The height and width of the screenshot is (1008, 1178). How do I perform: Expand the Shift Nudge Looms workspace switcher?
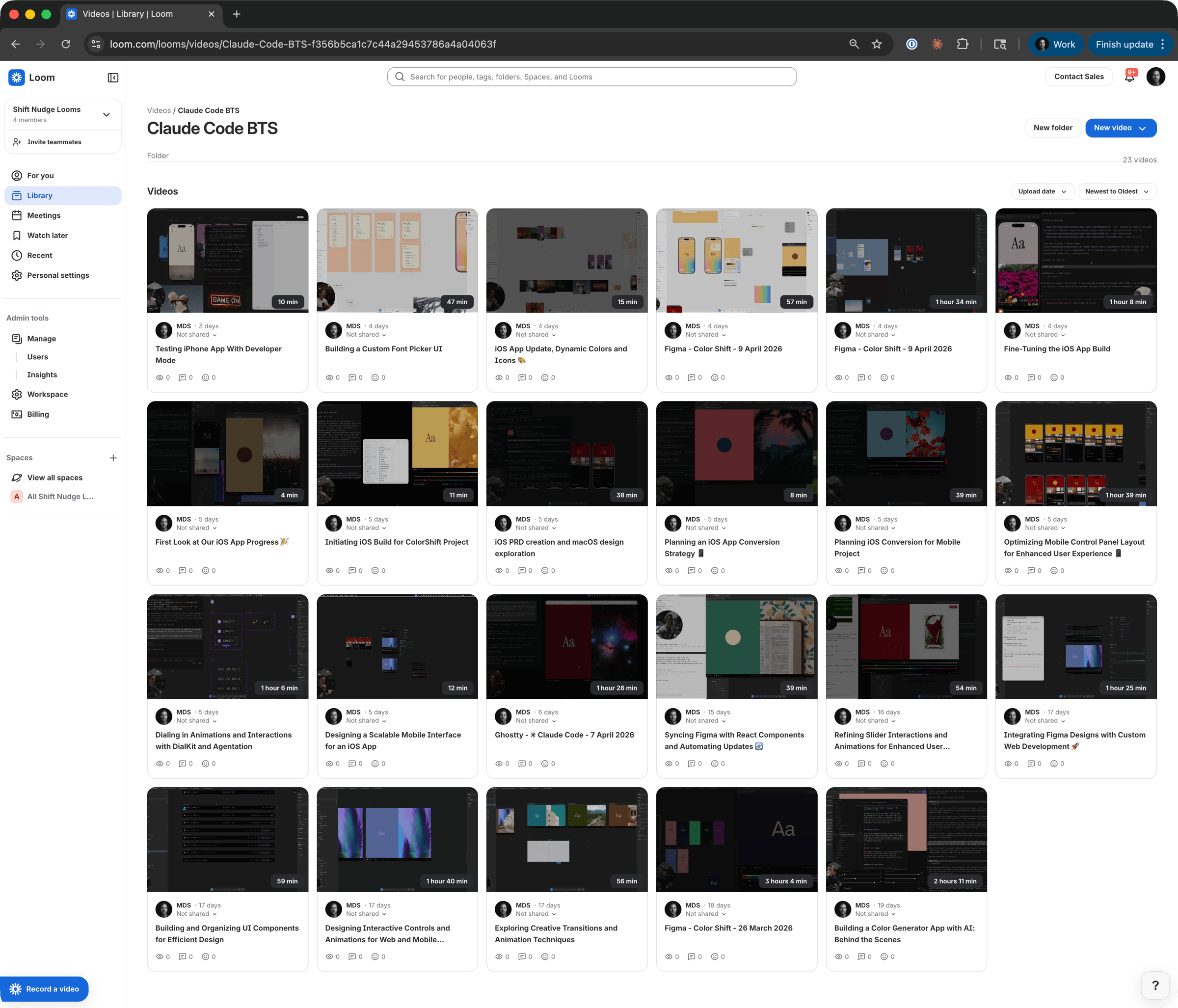107,114
